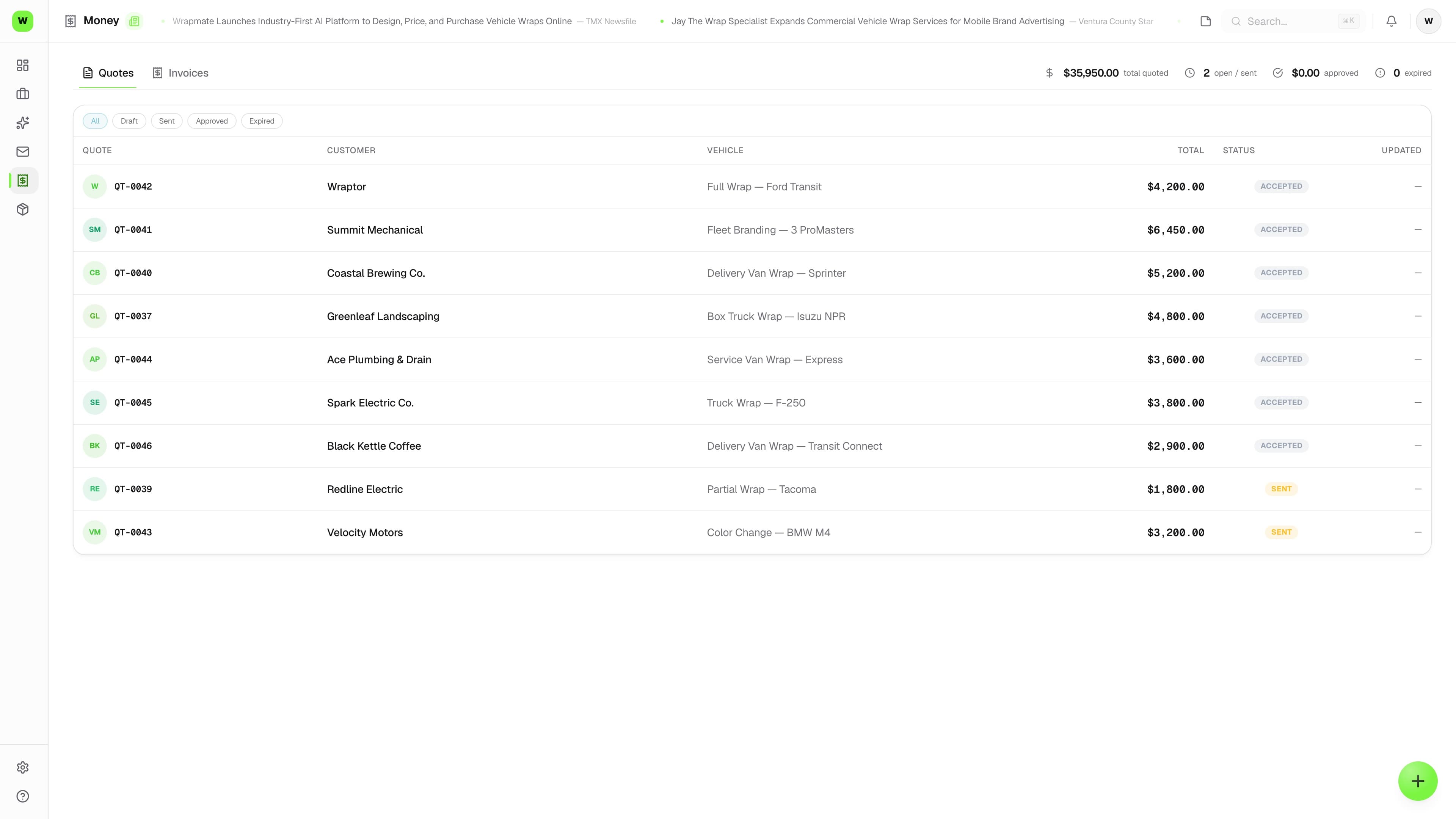This screenshot has width=1456, height=819.
Task: Click the QUOTE column header
Action: [97, 151]
